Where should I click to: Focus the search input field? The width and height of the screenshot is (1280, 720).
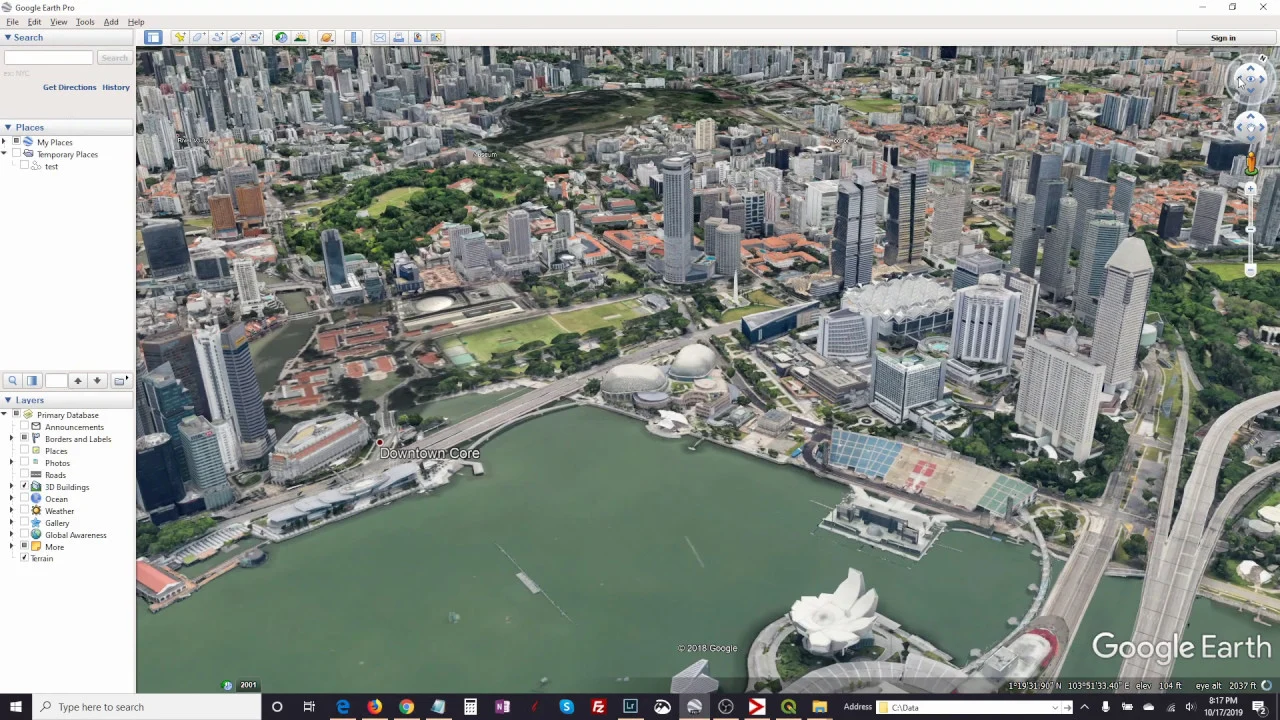48,58
